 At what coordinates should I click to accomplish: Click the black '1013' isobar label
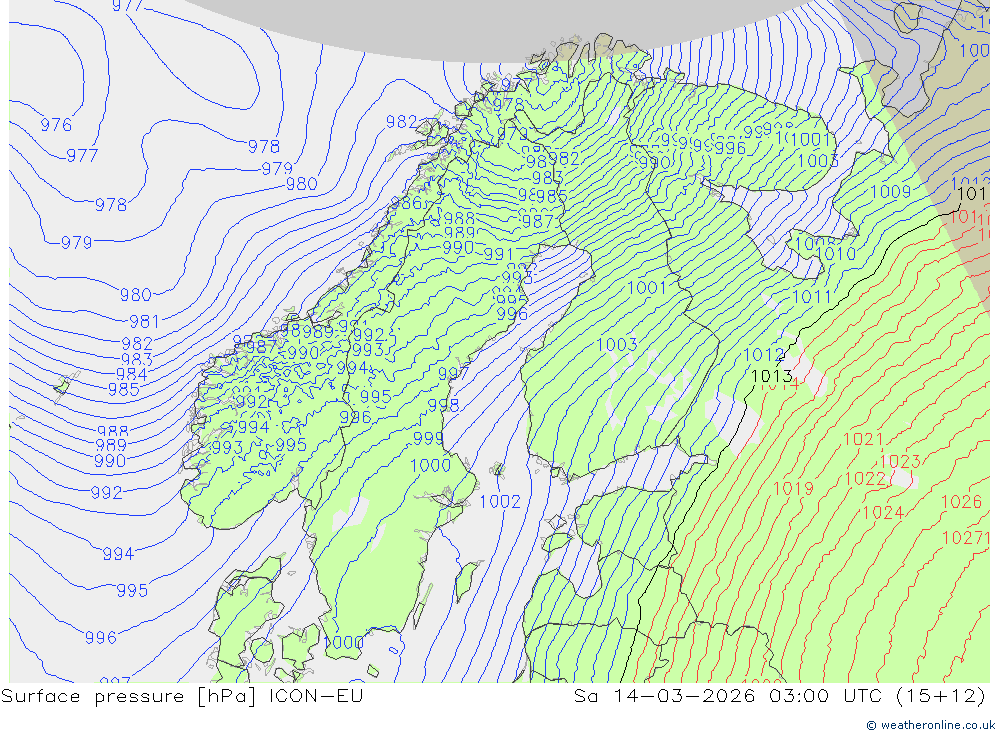pos(772,376)
